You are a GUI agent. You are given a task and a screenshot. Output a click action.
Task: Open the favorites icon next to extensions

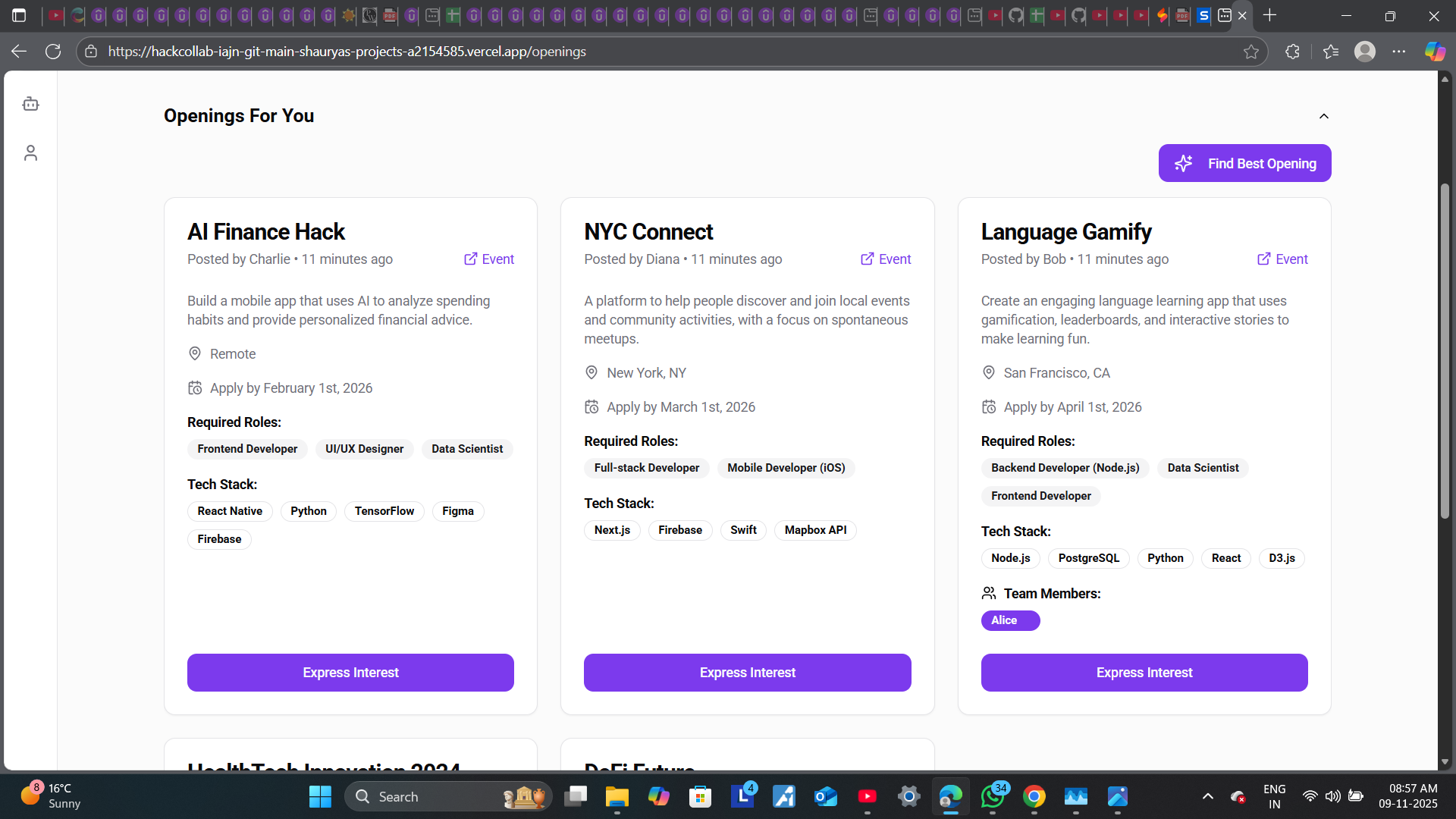1331,52
